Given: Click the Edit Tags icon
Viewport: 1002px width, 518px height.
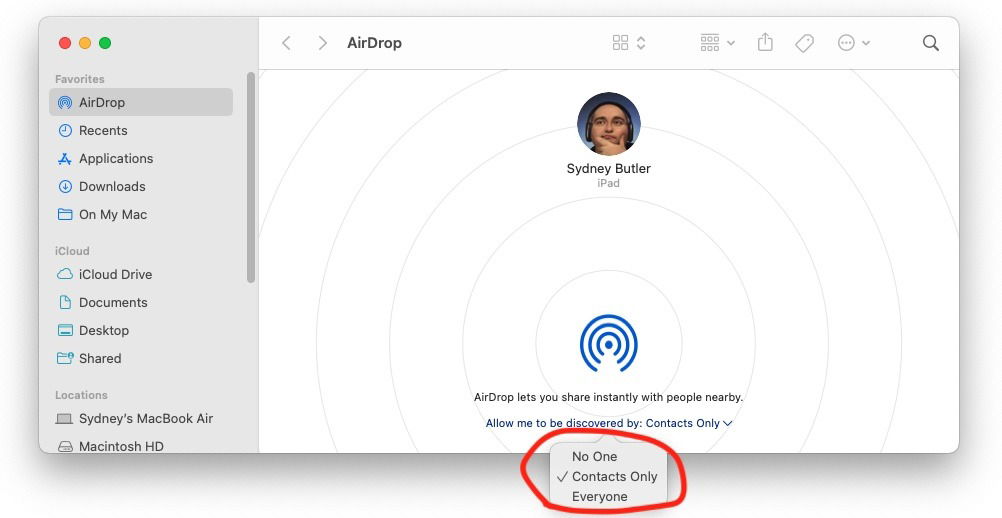Looking at the screenshot, I should click(x=805, y=43).
